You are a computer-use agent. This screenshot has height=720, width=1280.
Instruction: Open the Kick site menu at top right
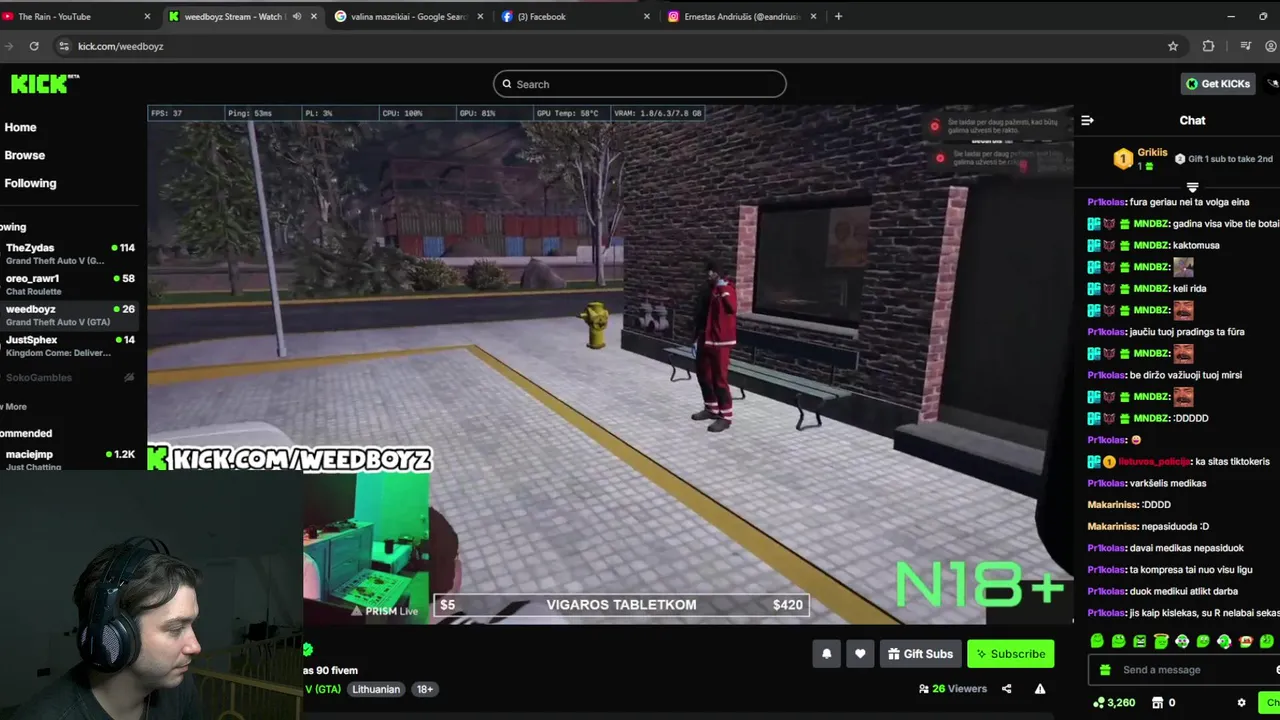(1272, 84)
